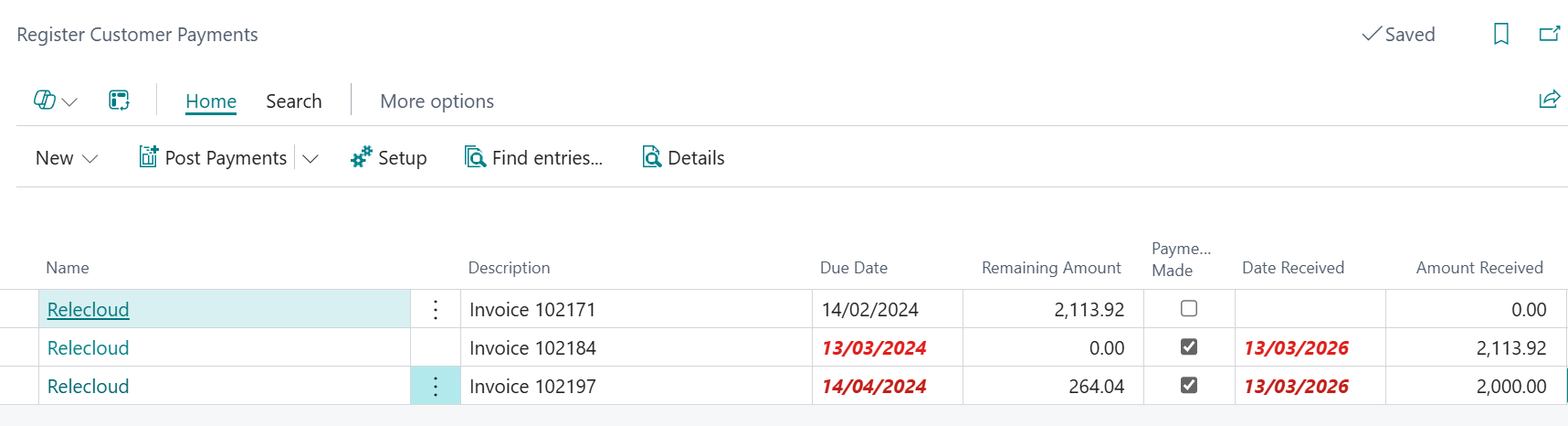This screenshot has height=426, width=1568.
Task: Select the Invoice 102197 description cell
Action: pos(637,387)
